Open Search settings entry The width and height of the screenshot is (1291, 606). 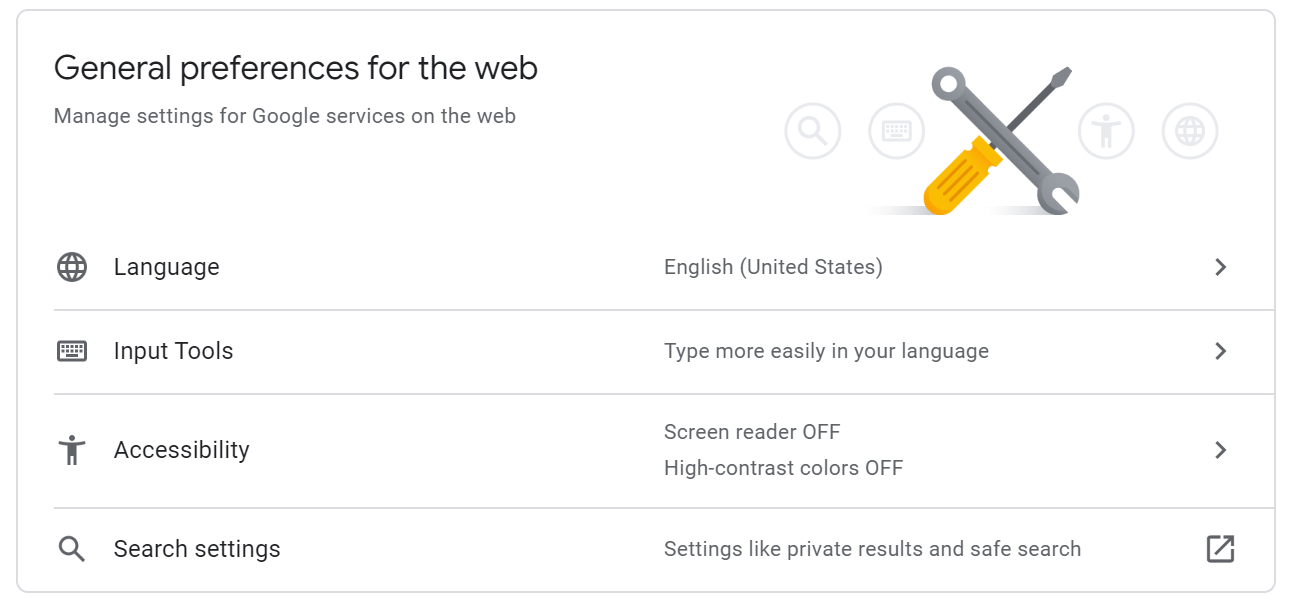[645, 549]
